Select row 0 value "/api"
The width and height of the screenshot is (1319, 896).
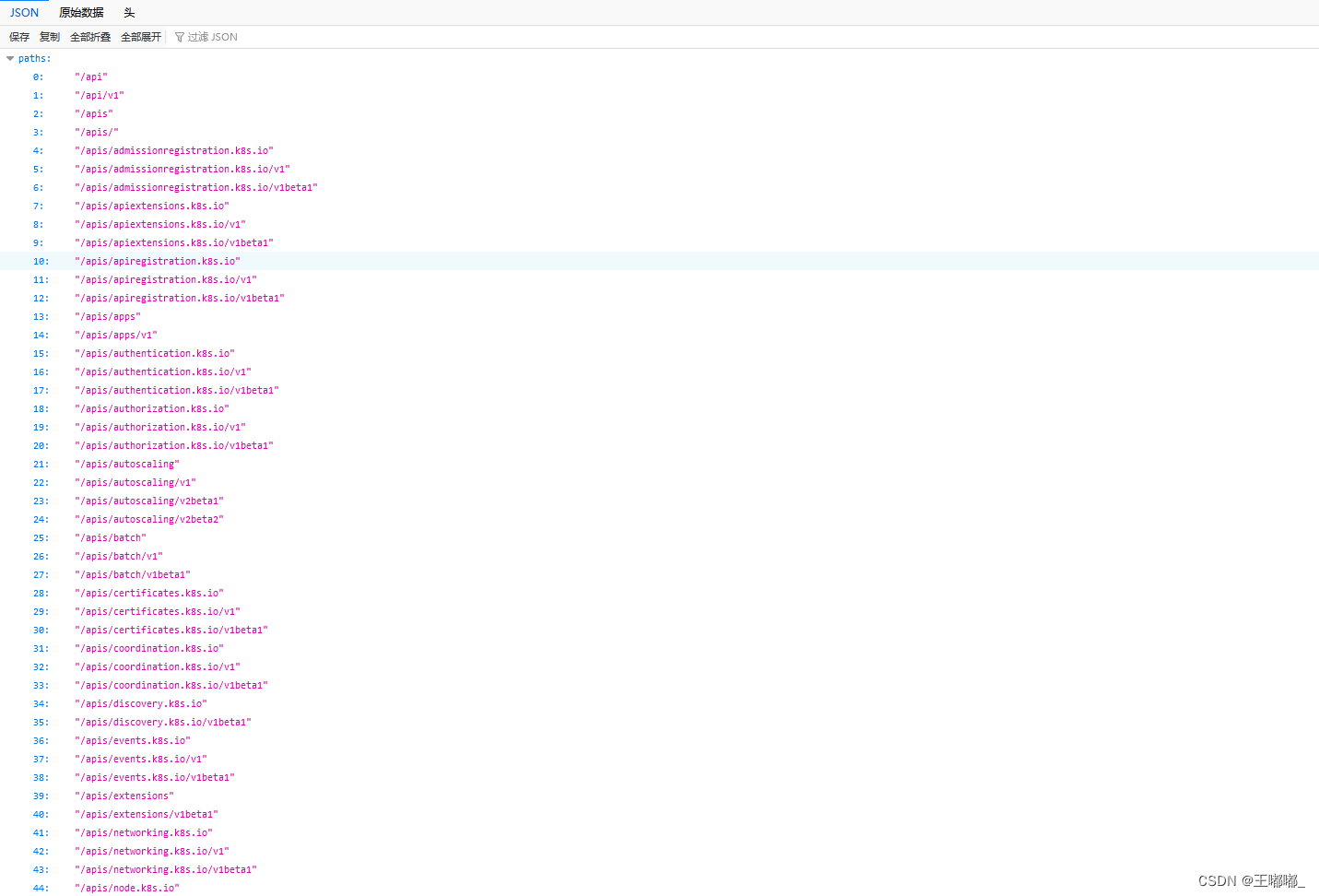click(91, 77)
